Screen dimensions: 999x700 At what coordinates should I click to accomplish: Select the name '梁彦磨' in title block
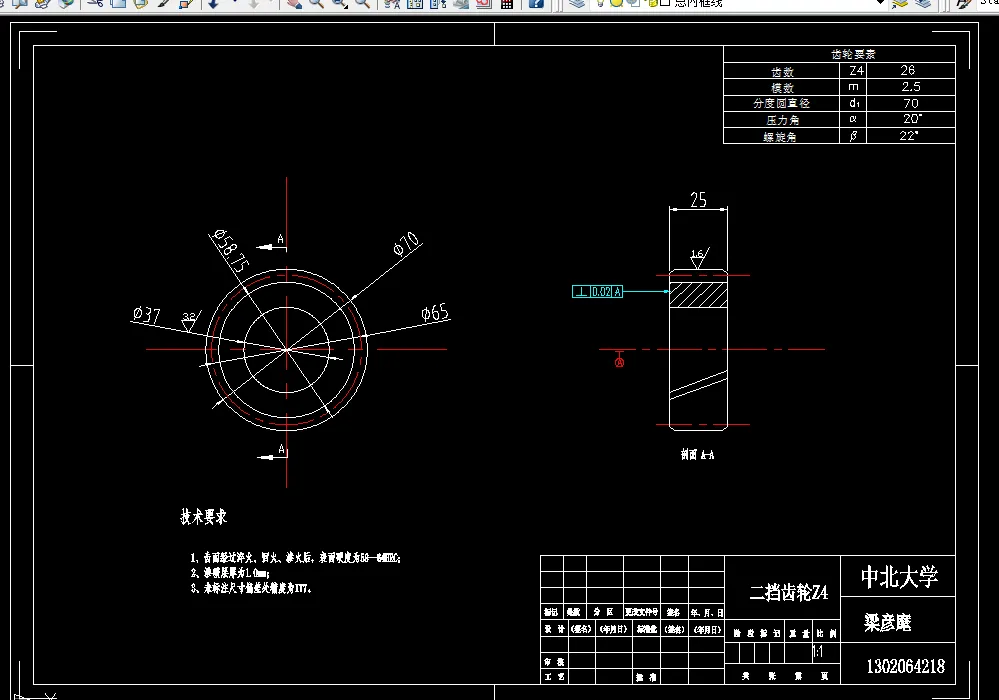[x=888, y=622]
